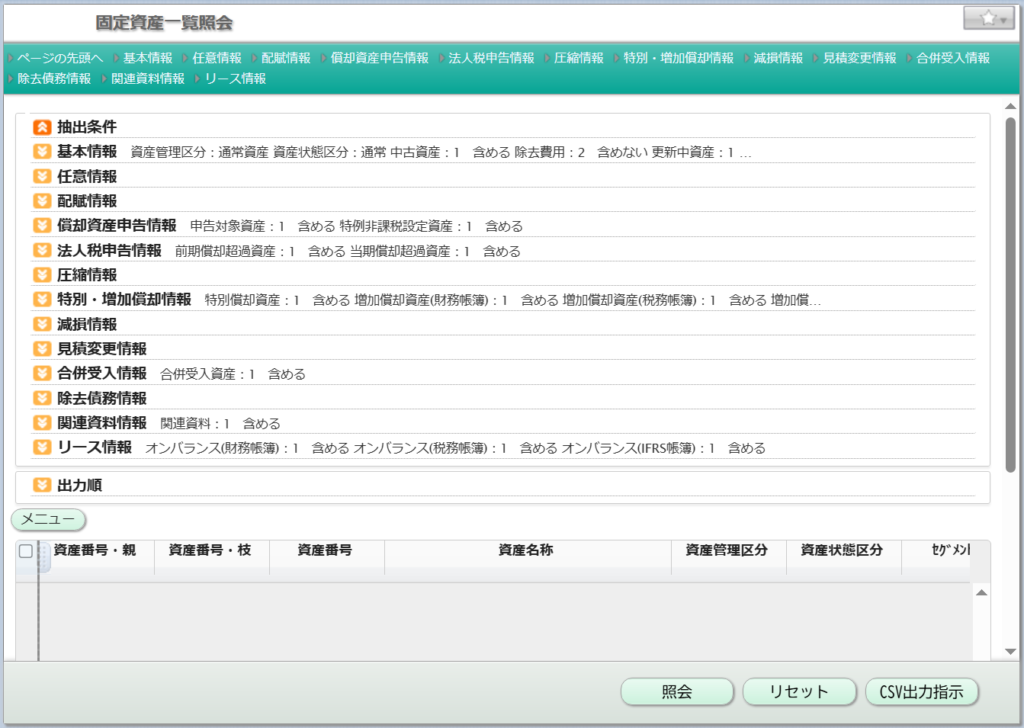Expand 圧縮情報 section arrow icon
This screenshot has height=728, width=1024.
pos(41,275)
